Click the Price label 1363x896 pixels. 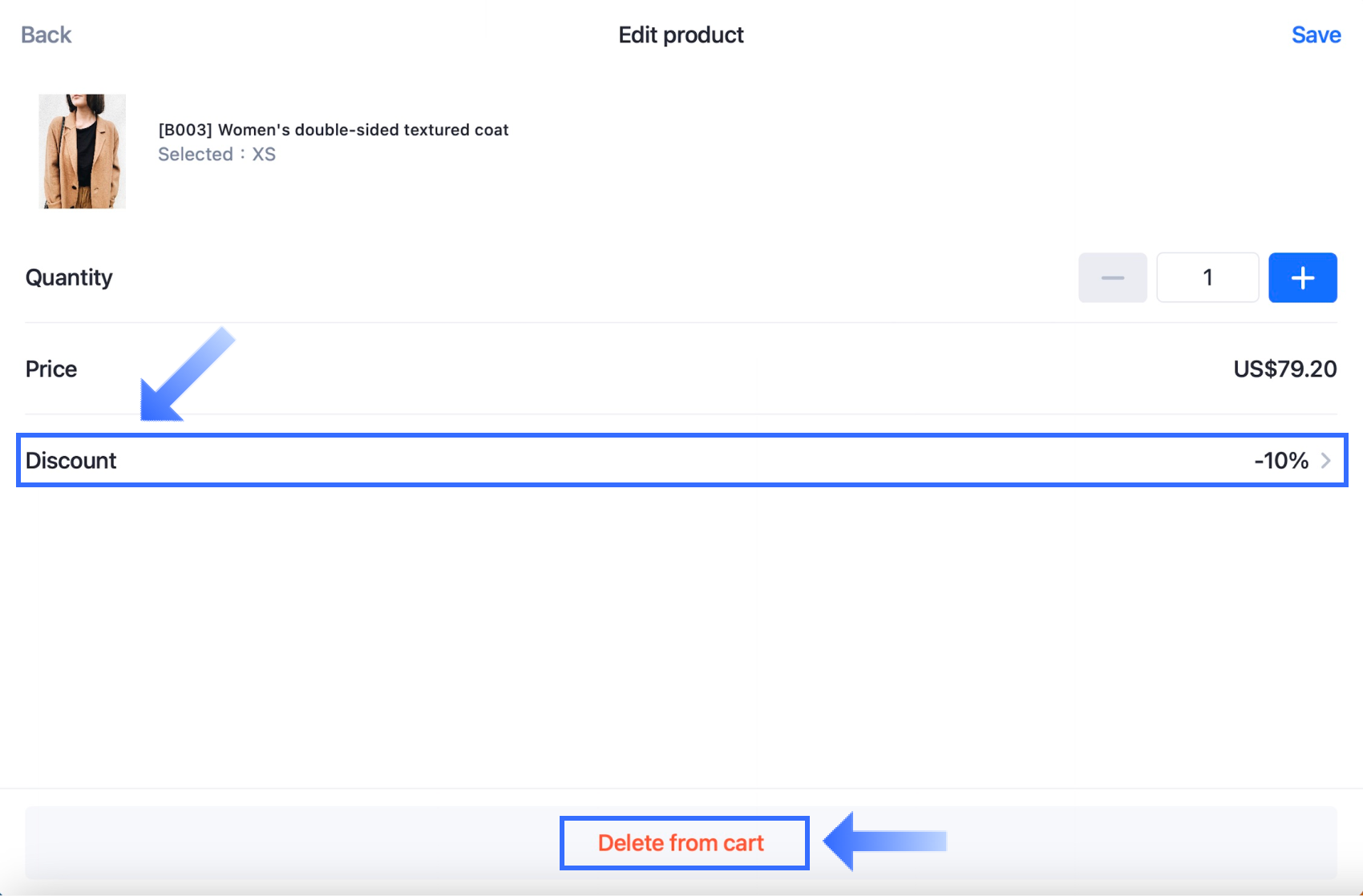click(51, 369)
